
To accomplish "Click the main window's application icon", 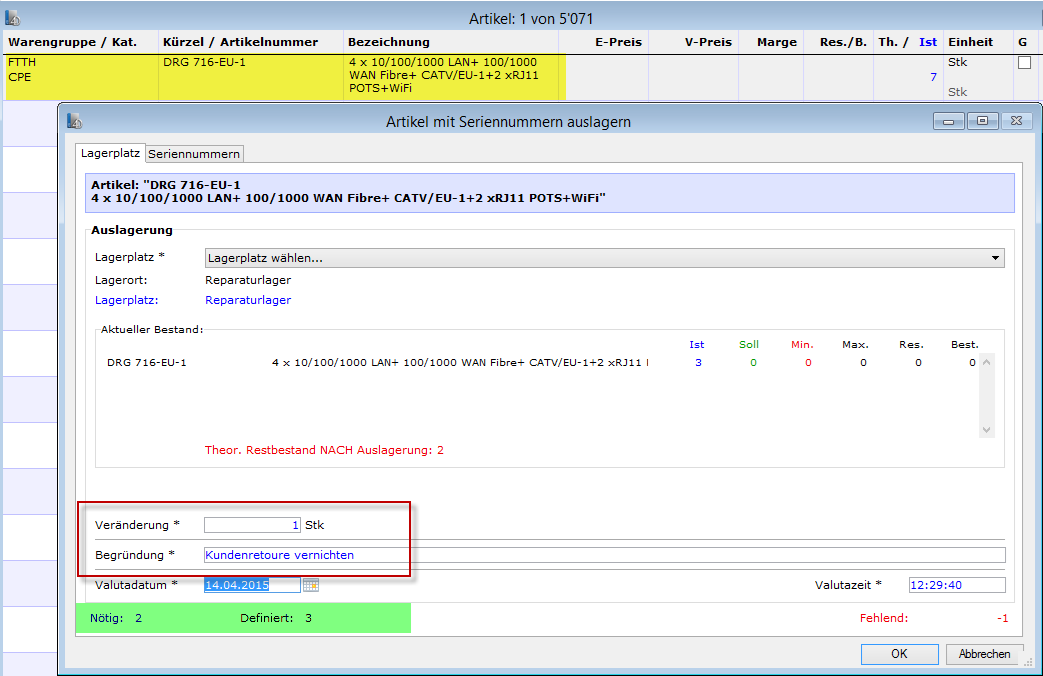I will coord(13,18).
